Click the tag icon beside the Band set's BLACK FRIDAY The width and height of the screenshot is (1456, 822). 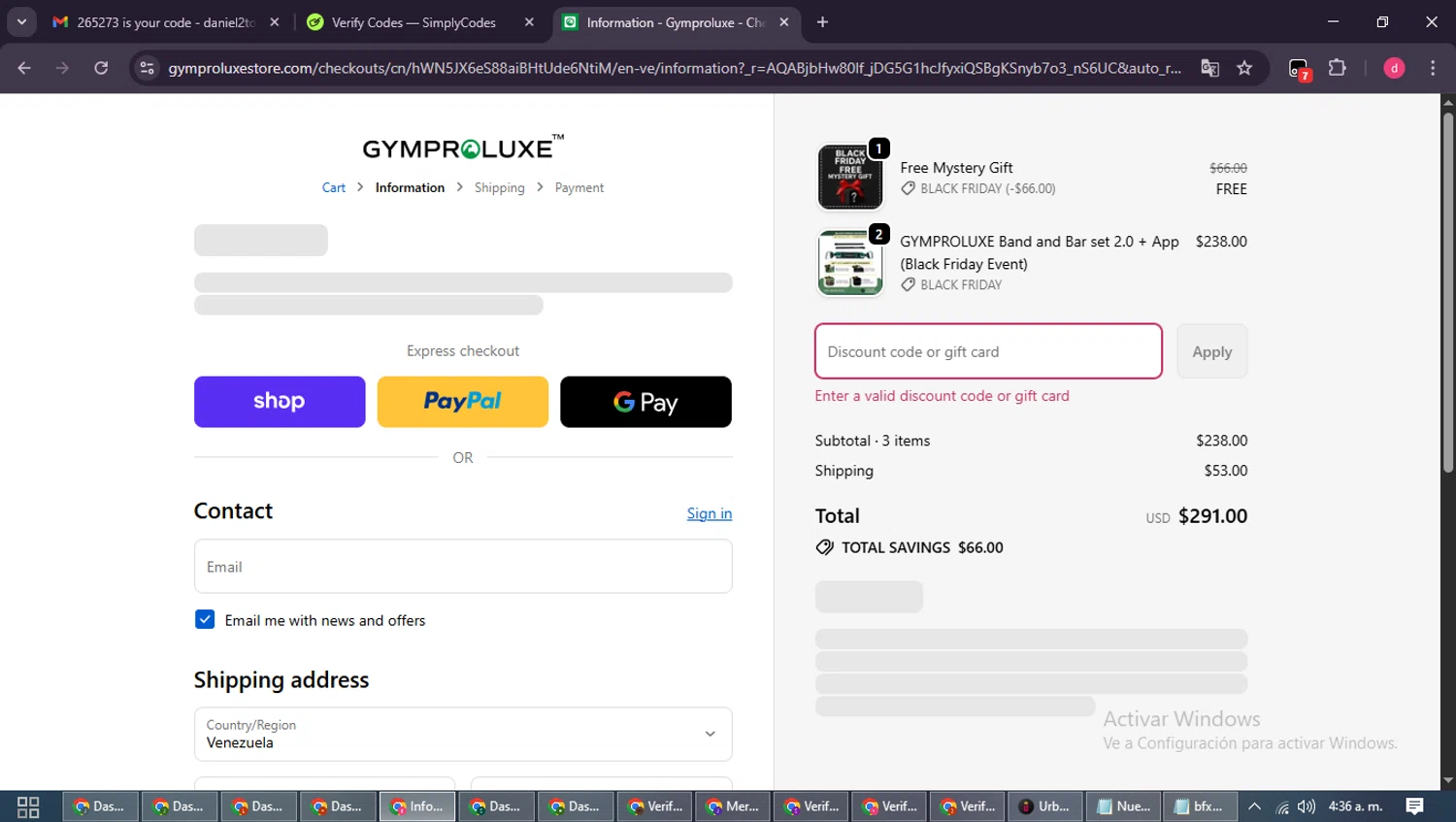click(x=908, y=284)
